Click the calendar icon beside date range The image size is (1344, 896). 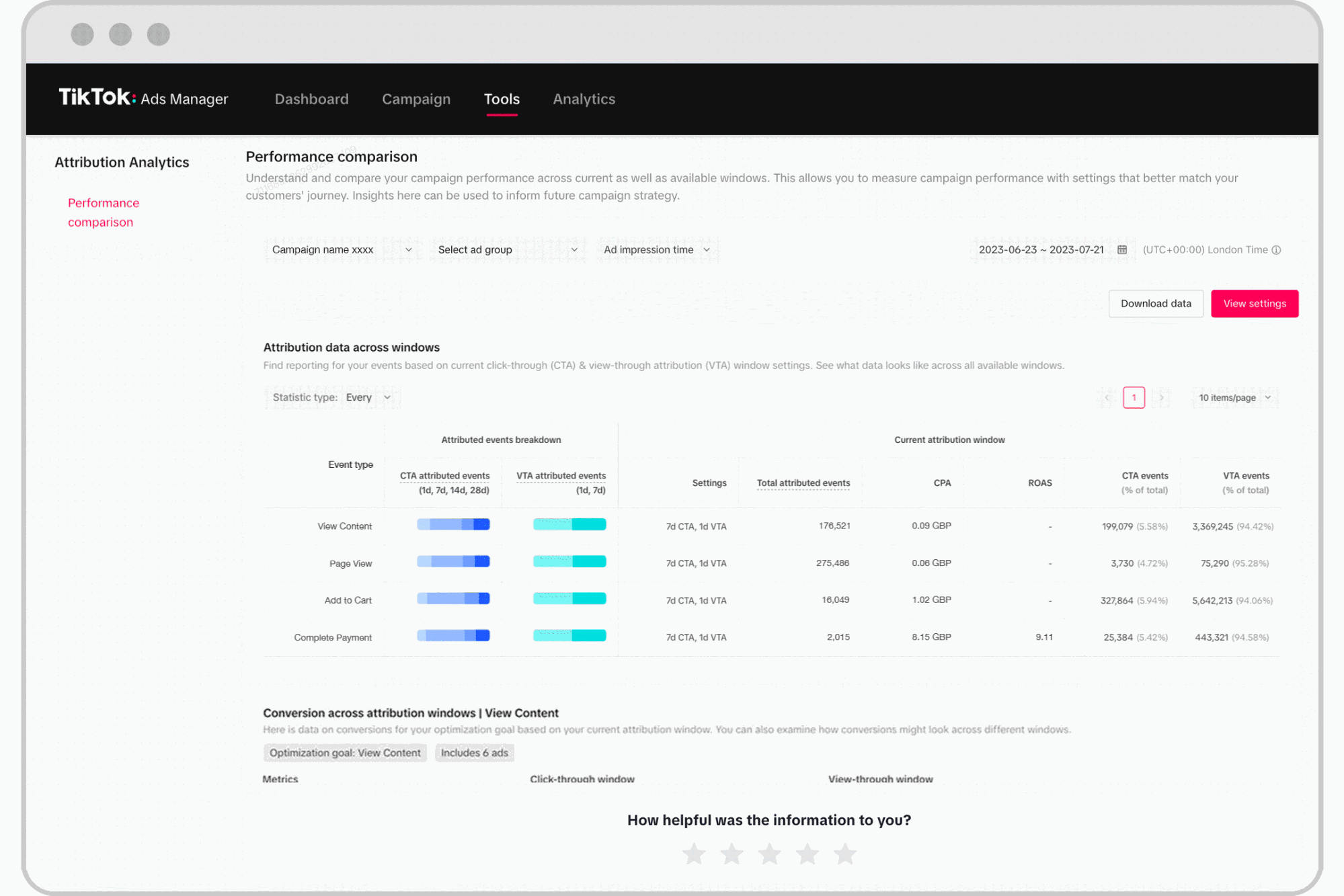point(1122,249)
